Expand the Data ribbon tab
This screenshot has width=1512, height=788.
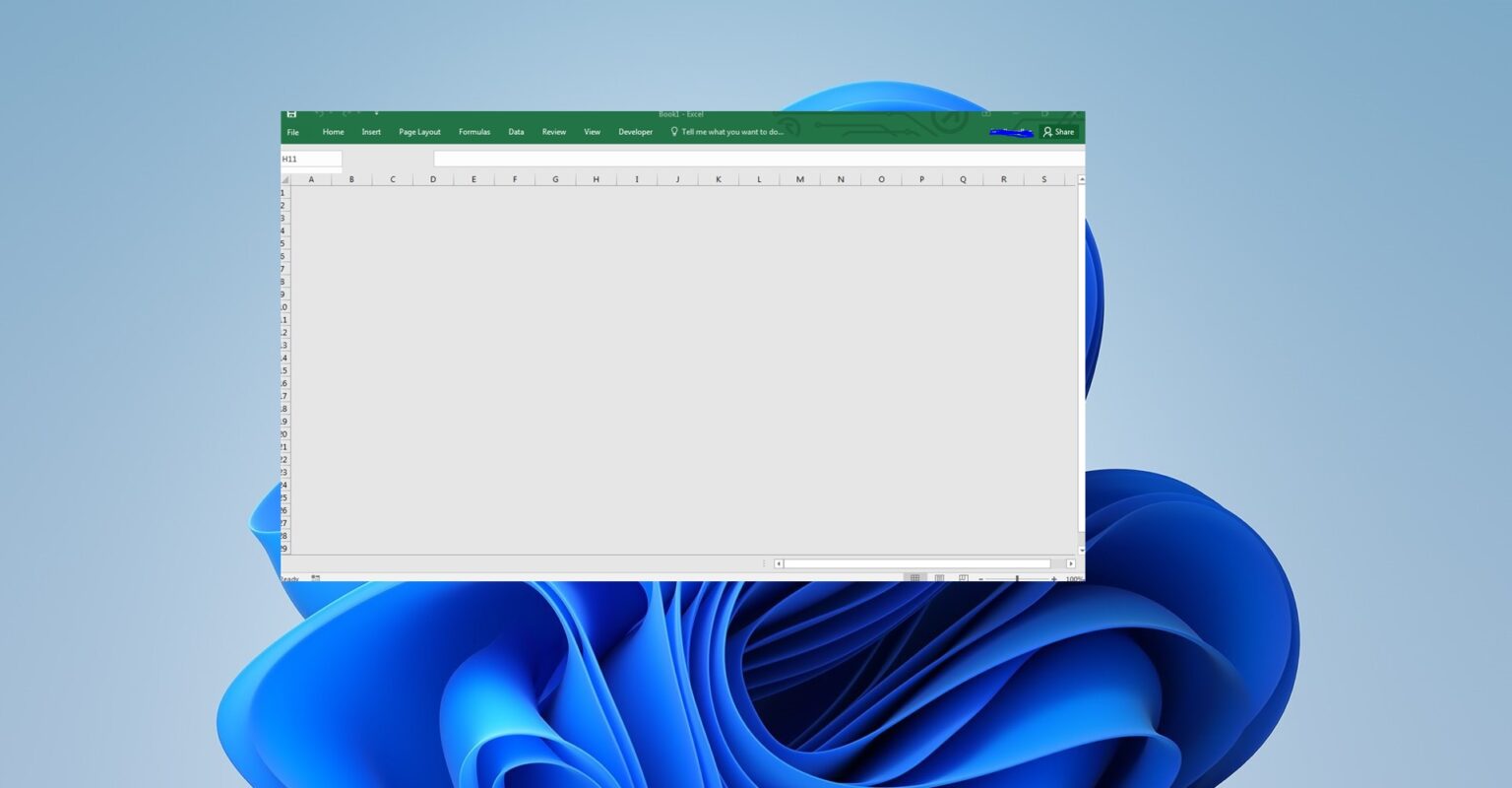[515, 131]
